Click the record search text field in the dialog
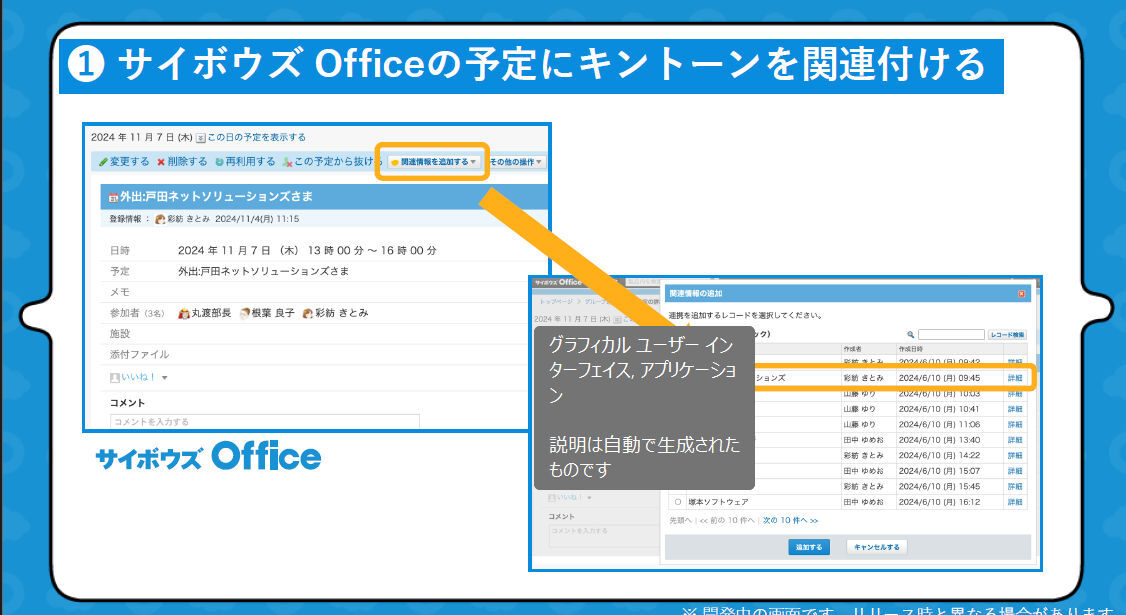Screen dimensions: 1126x615 point(951,335)
